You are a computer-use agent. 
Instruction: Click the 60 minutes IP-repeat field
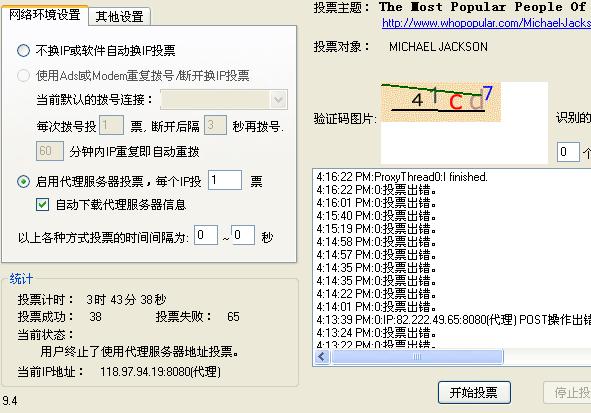tap(50, 151)
